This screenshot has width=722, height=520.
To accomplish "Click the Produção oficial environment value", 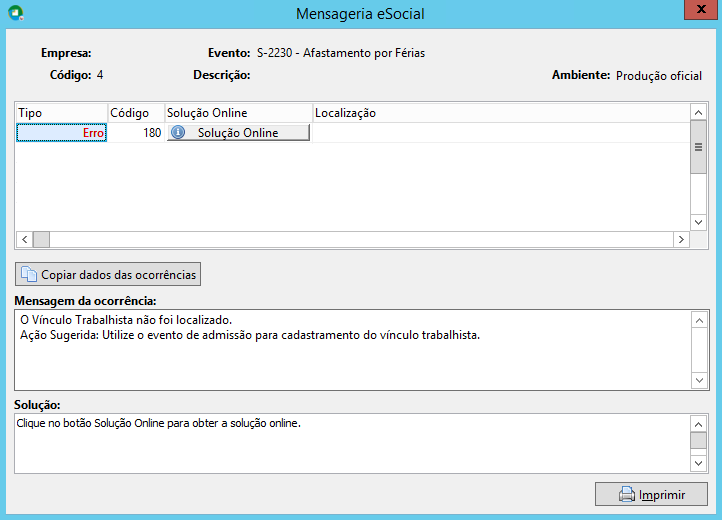I will [659, 76].
